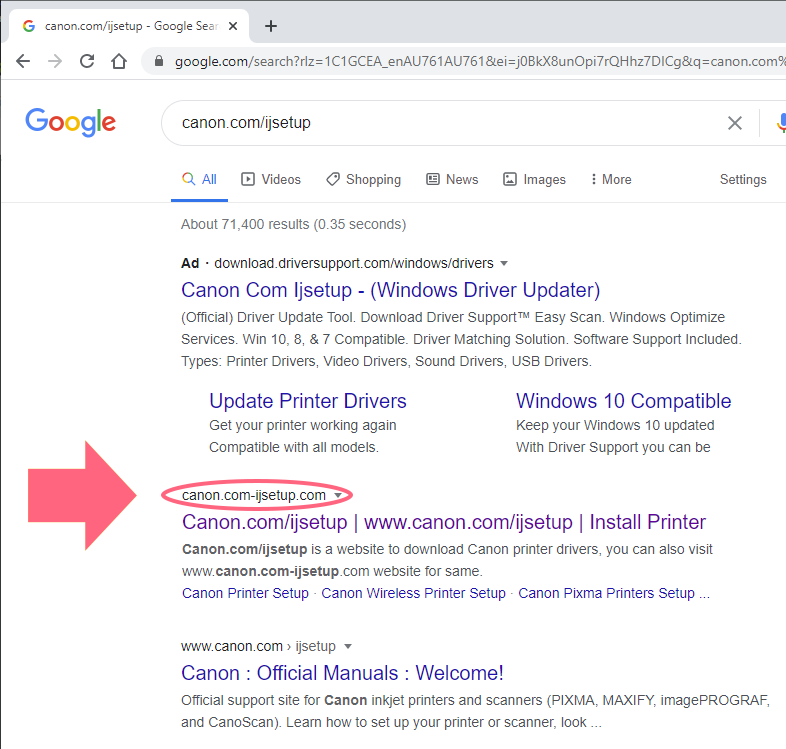Open the Canon Official Manuals Welcome result

(x=342, y=673)
